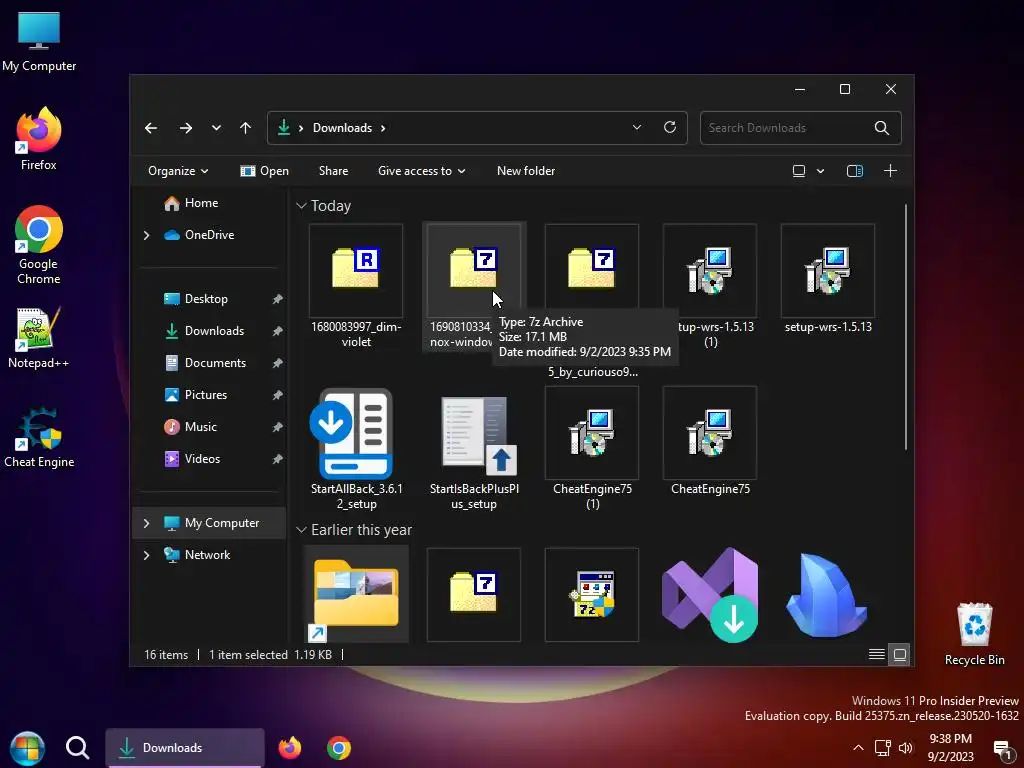This screenshot has height=768, width=1024.
Task: Open Google Chrome desktop shortcut
Action: coord(39,245)
